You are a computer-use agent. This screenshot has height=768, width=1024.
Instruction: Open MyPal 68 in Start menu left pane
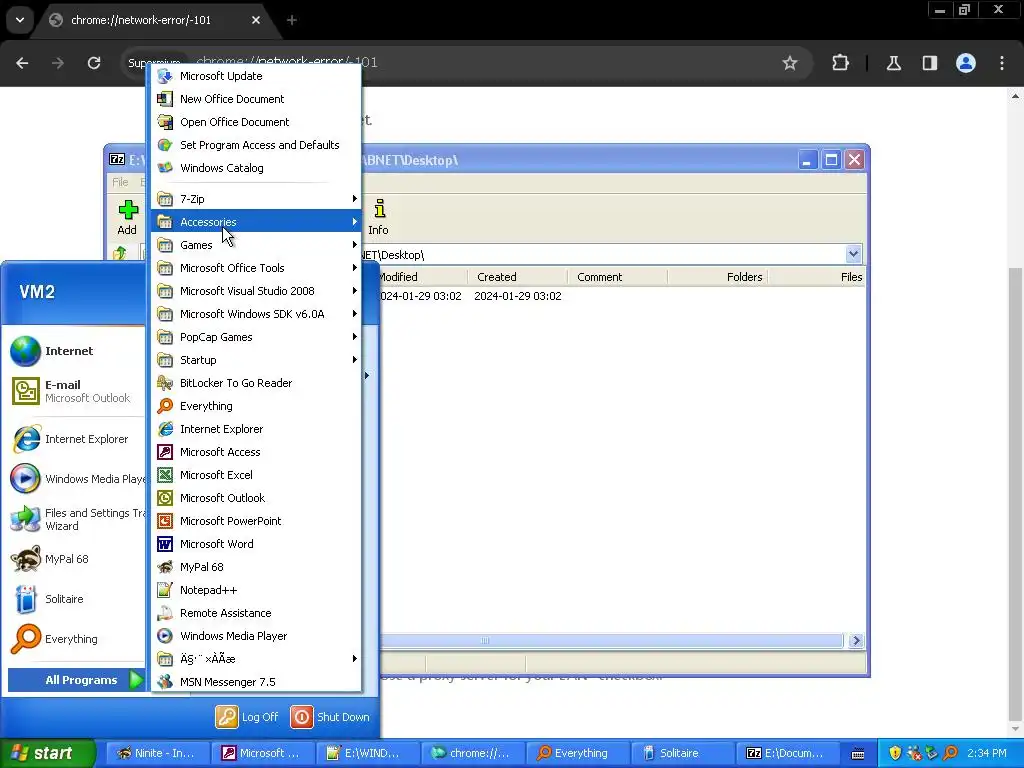pos(76,560)
